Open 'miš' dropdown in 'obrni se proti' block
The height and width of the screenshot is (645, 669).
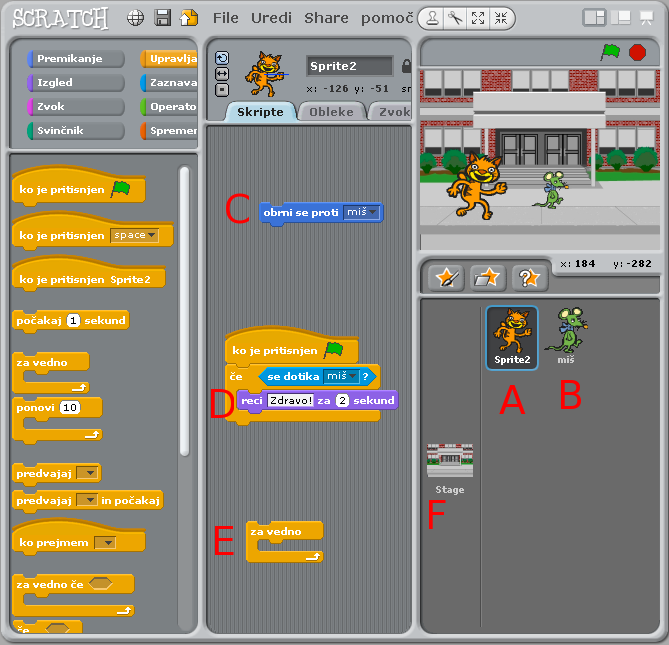tap(371, 212)
